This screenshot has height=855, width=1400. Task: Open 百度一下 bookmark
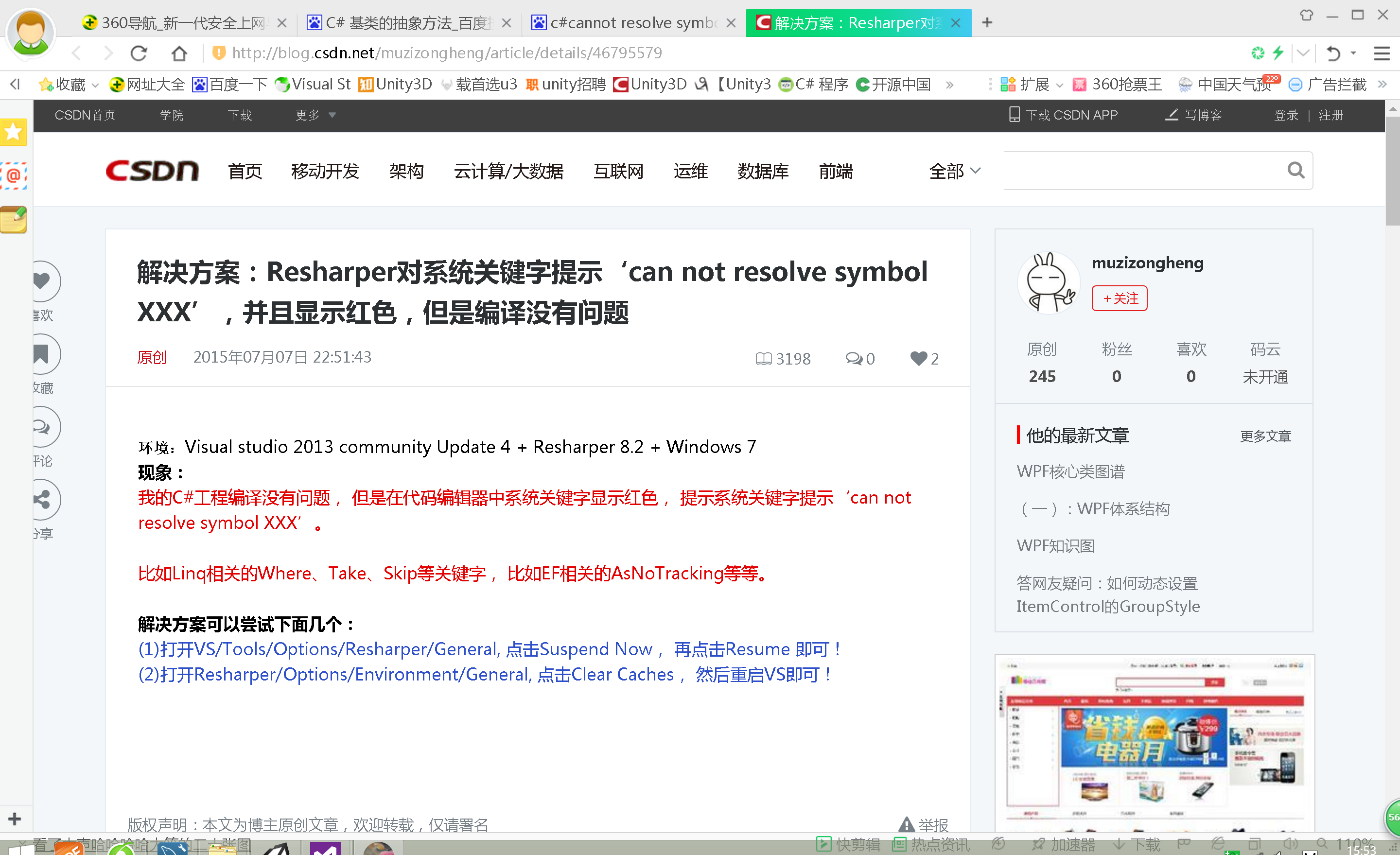pos(229,85)
